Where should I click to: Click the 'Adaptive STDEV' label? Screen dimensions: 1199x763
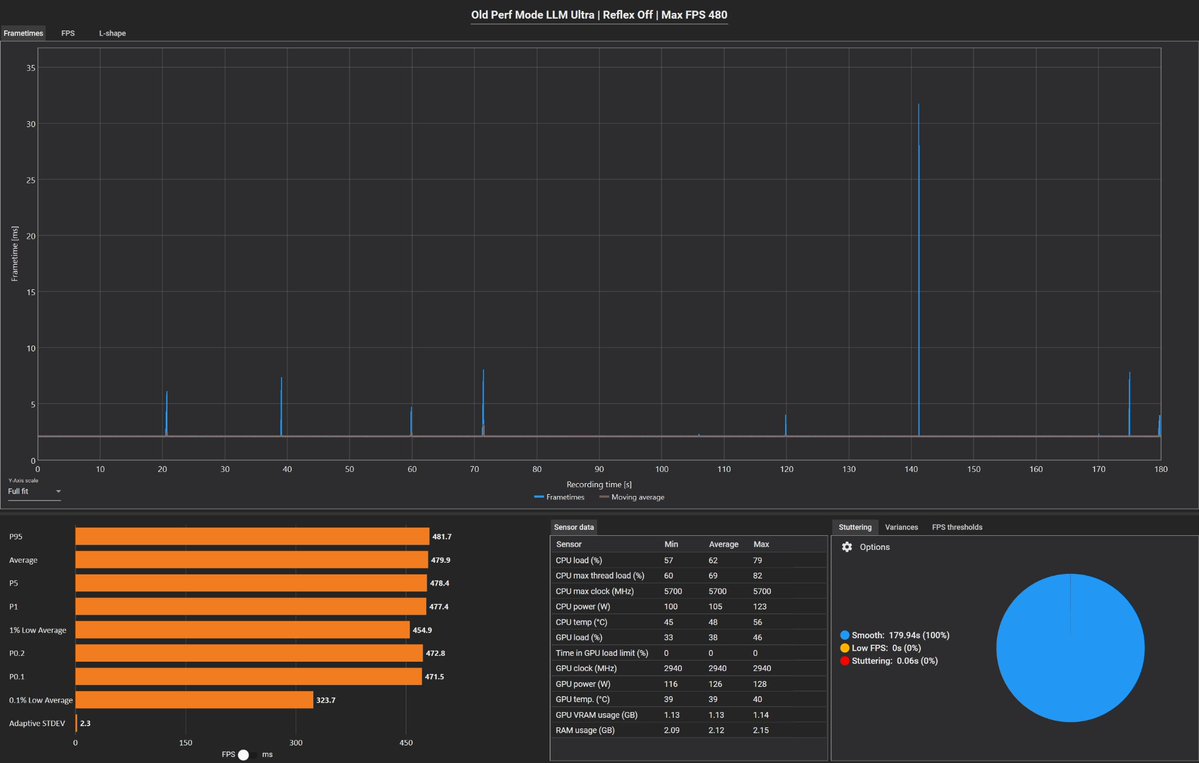tap(37, 723)
